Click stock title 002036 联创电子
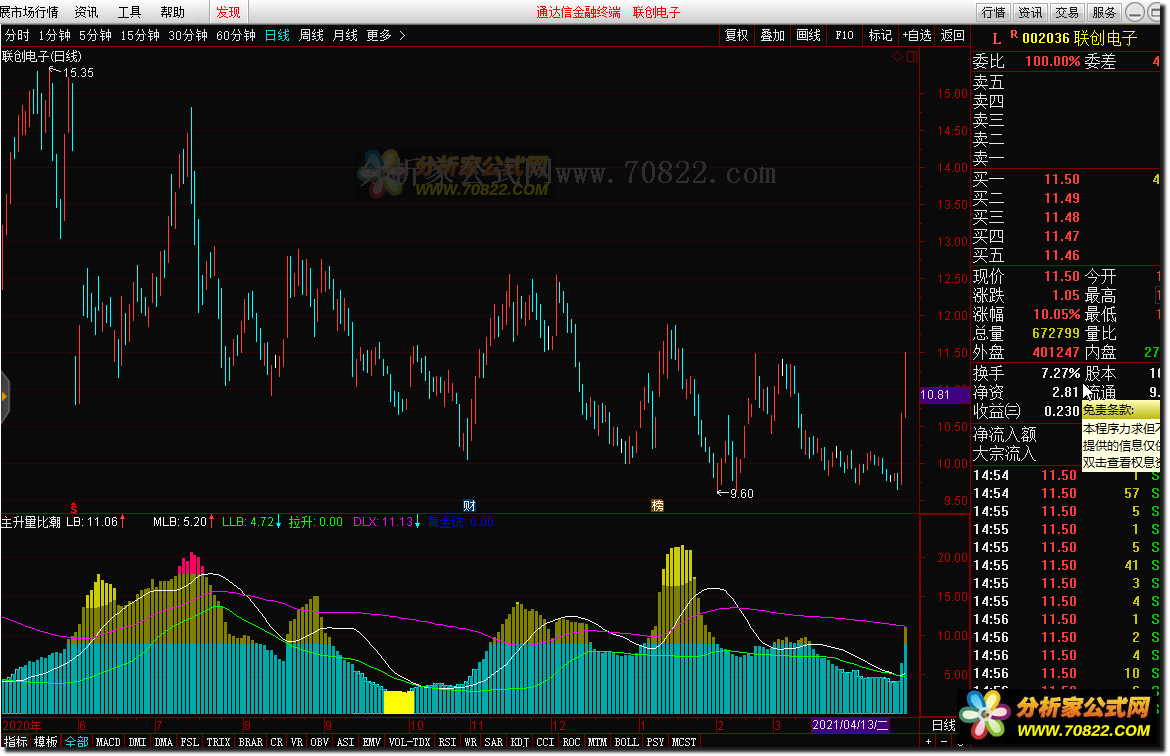The width and height of the screenshot is (1170, 756). [x=1079, y=38]
